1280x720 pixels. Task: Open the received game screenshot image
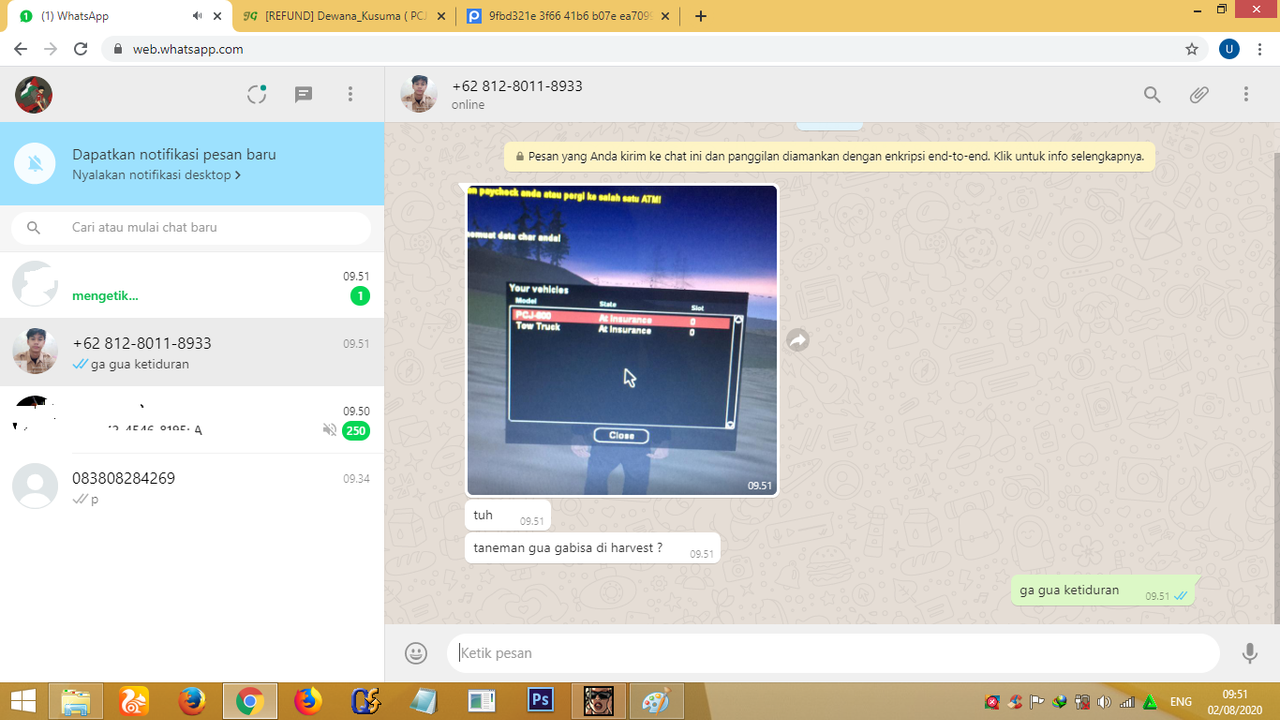point(622,340)
